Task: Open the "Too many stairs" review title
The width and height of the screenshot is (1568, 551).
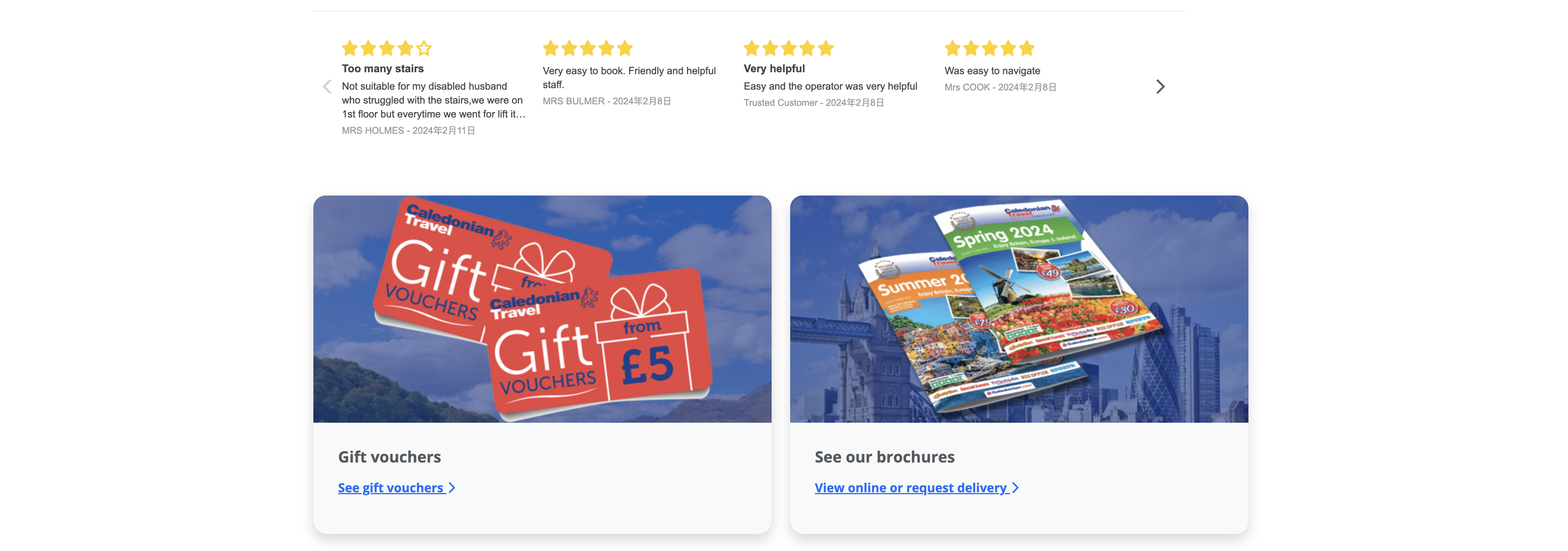Action: (x=382, y=69)
